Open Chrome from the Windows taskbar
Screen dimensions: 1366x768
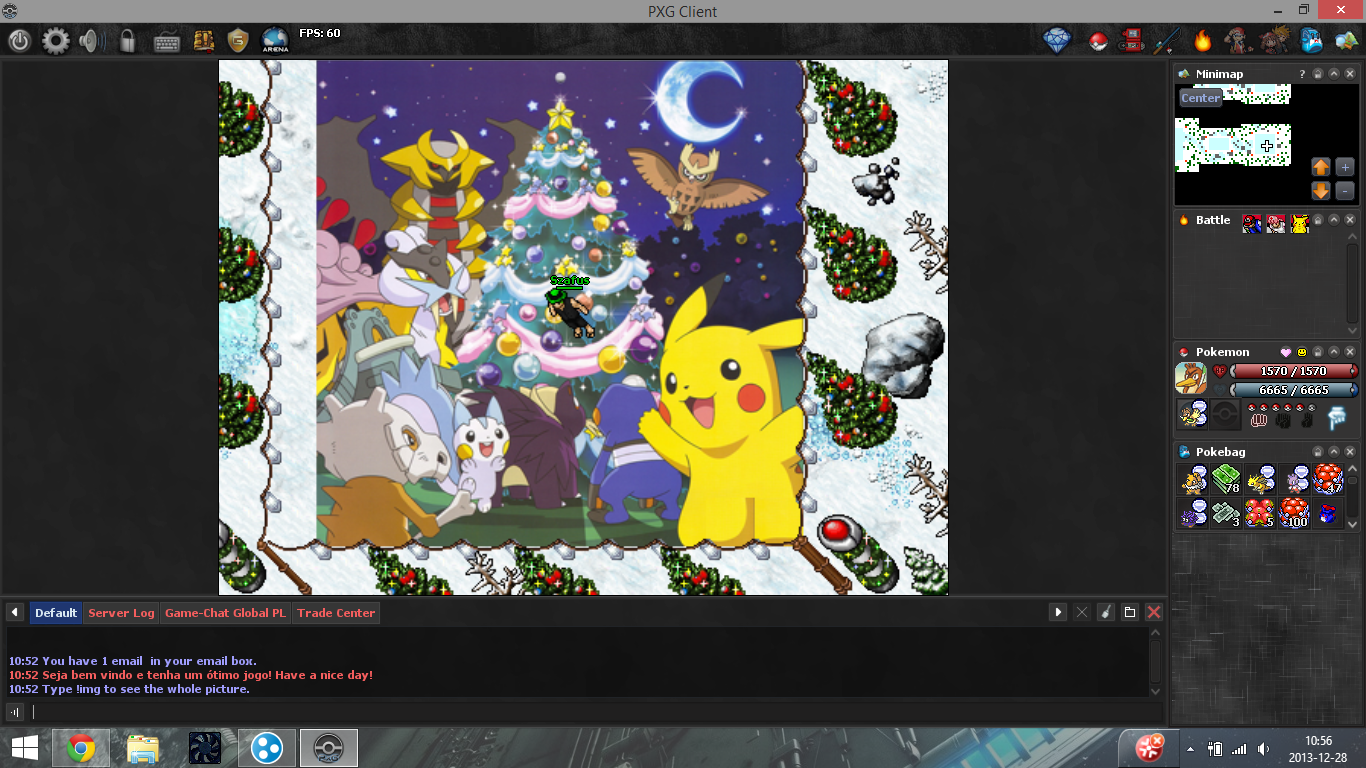[81, 748]
